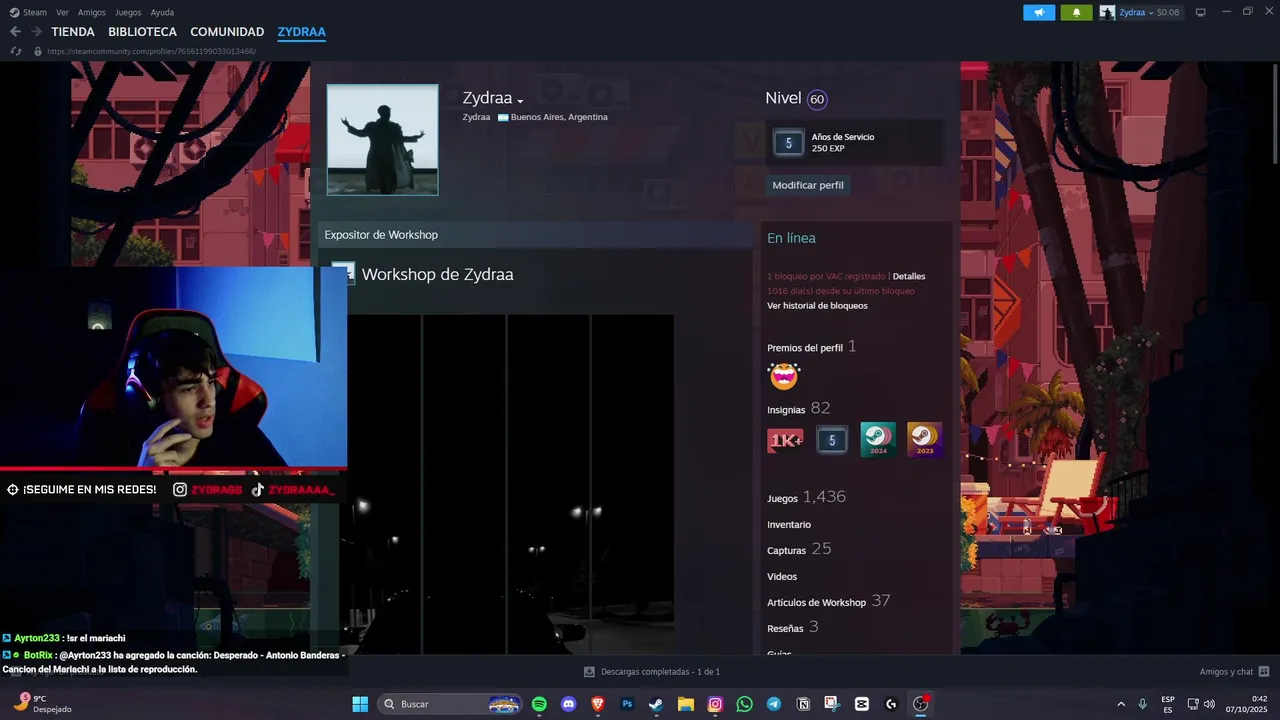Reload the page with refresh icon
The width and height of the screenshot is (1280, 720).
[15, 51]
